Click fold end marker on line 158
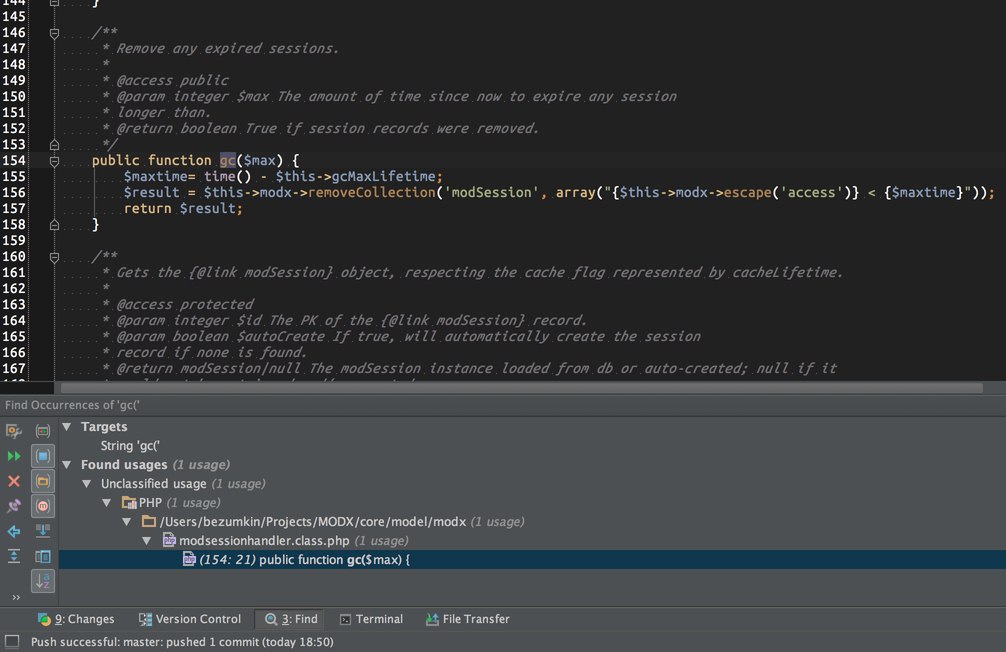The height and width of the screenshot is (652, 1006). point(55,225)
